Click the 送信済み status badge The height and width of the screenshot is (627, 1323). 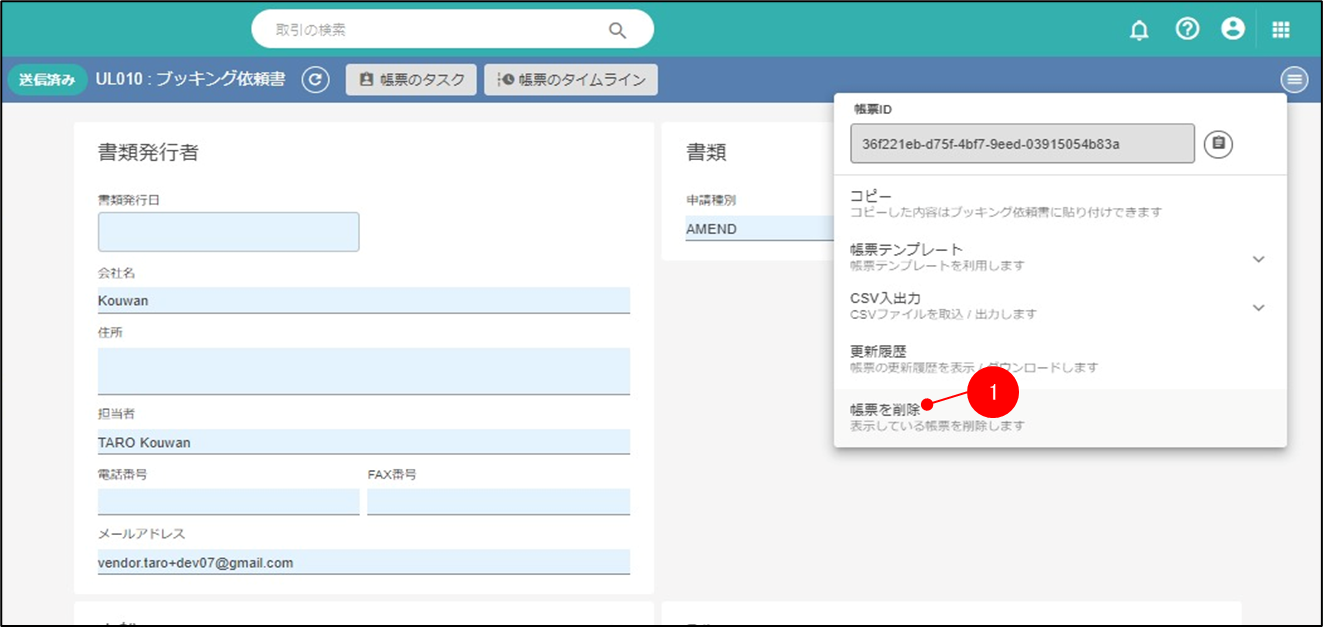click(x=47, y=80)
